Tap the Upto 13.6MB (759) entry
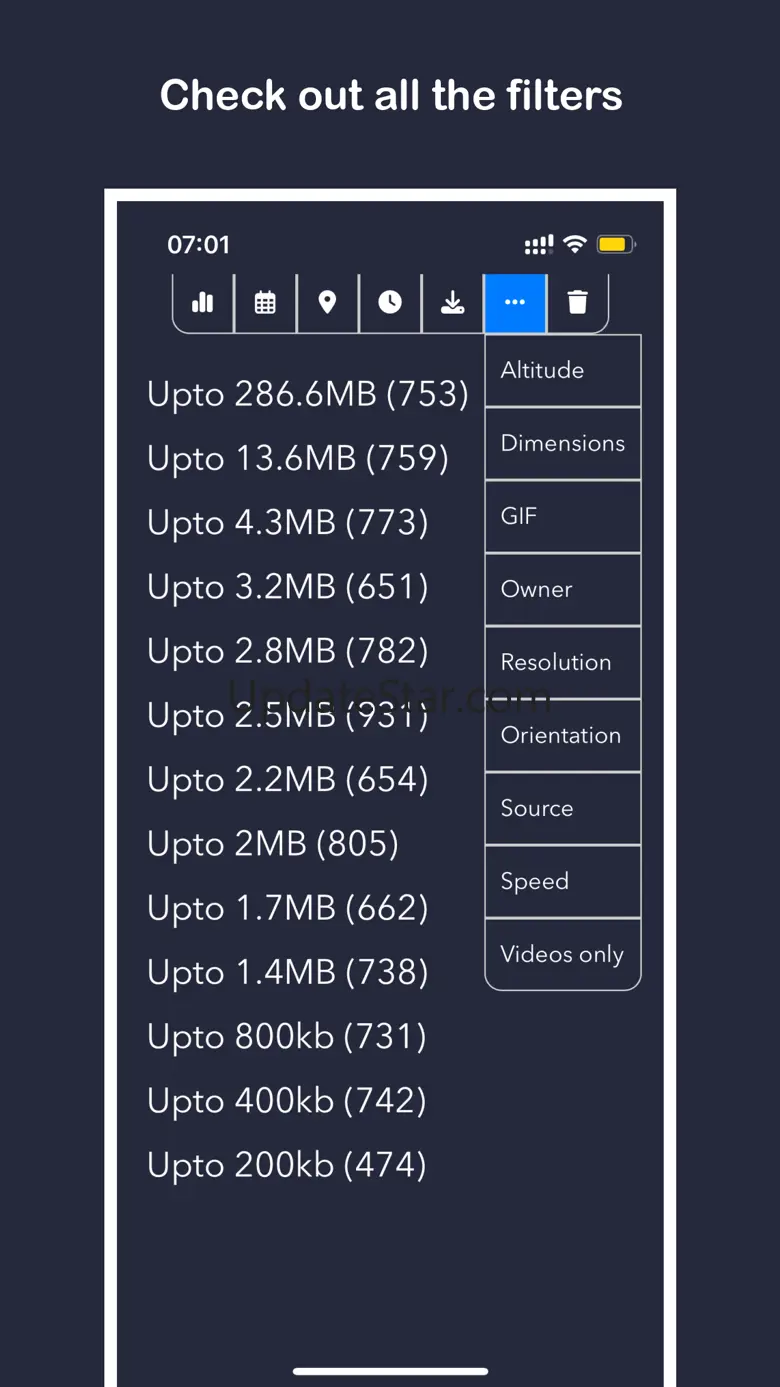The height and width of the screenshot is (1387, 780). click(297, 459)
